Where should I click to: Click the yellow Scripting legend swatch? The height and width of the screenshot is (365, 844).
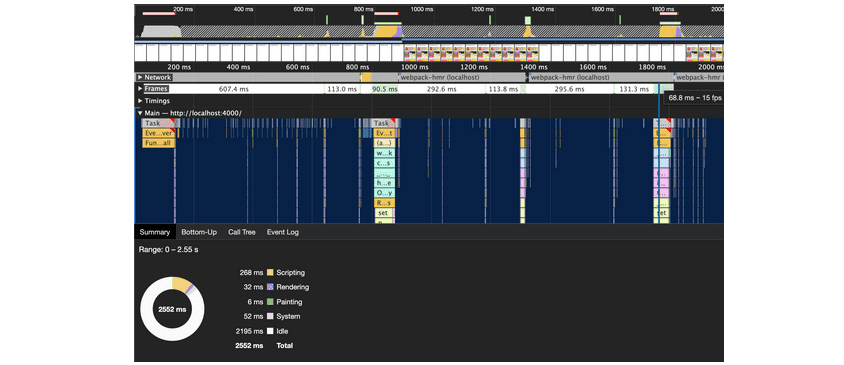click(271, 272)
